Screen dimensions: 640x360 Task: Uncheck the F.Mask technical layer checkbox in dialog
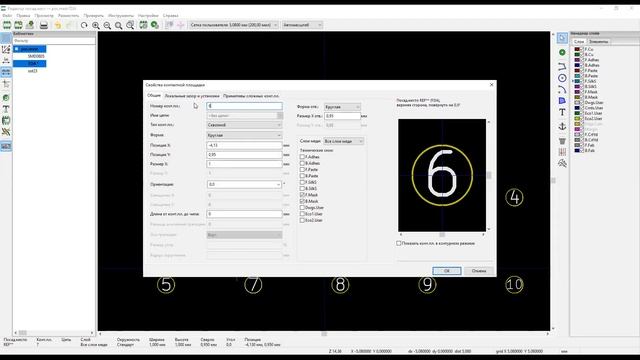pos(302,195)
